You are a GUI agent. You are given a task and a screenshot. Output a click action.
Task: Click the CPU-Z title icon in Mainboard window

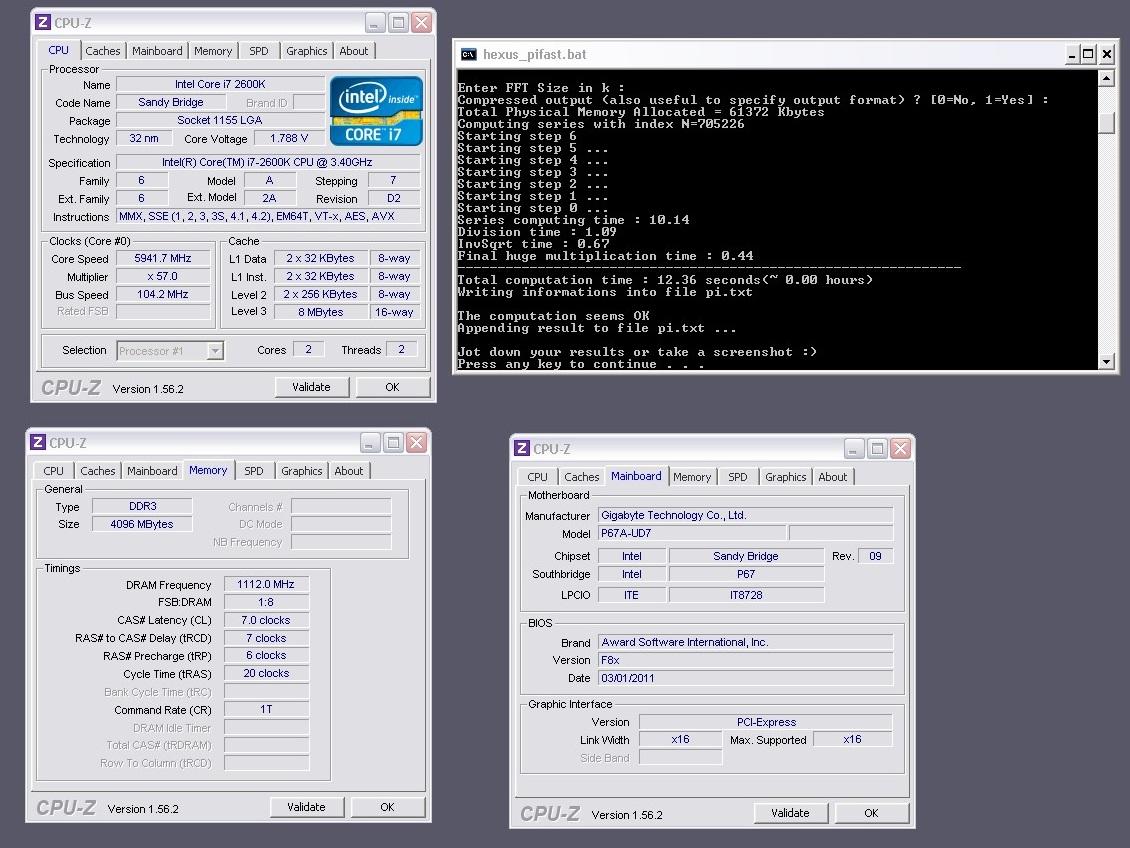coord(522,448)
